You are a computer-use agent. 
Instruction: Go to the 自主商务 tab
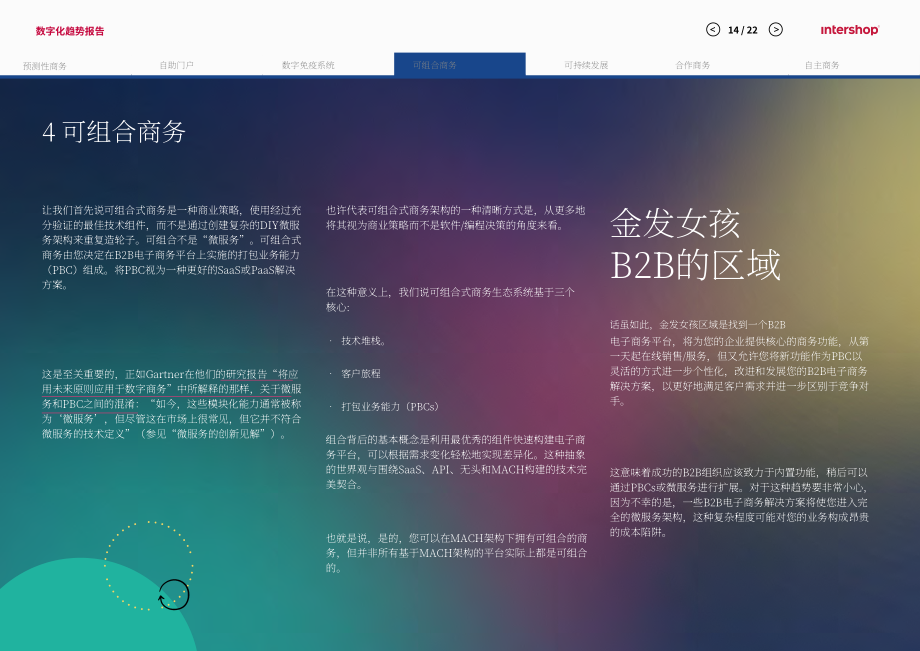pyautogui.click(x=822, y=65)
